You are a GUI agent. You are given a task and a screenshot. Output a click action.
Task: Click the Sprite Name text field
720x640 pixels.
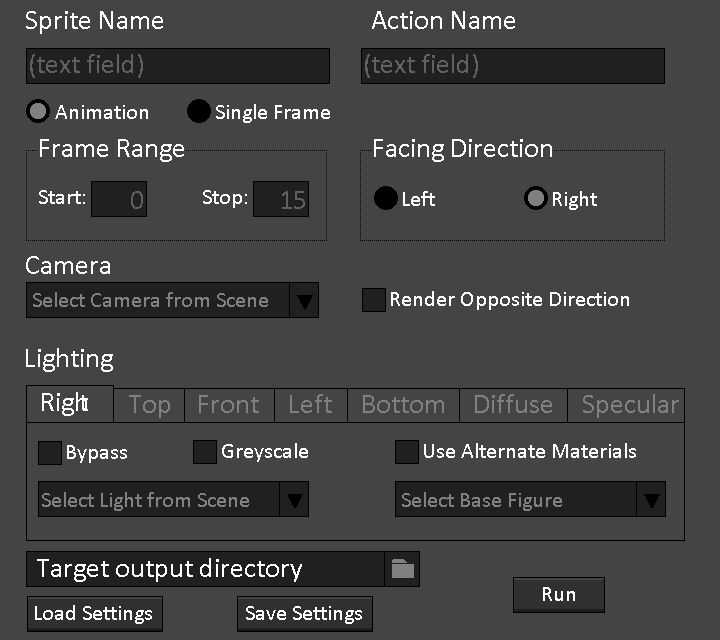[177, 66]
